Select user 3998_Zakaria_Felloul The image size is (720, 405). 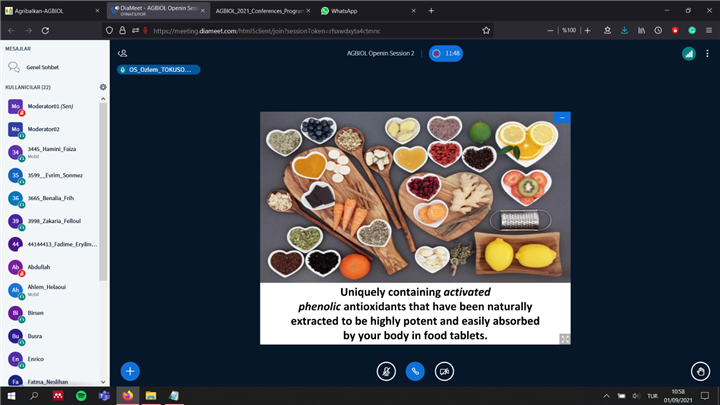52,221
